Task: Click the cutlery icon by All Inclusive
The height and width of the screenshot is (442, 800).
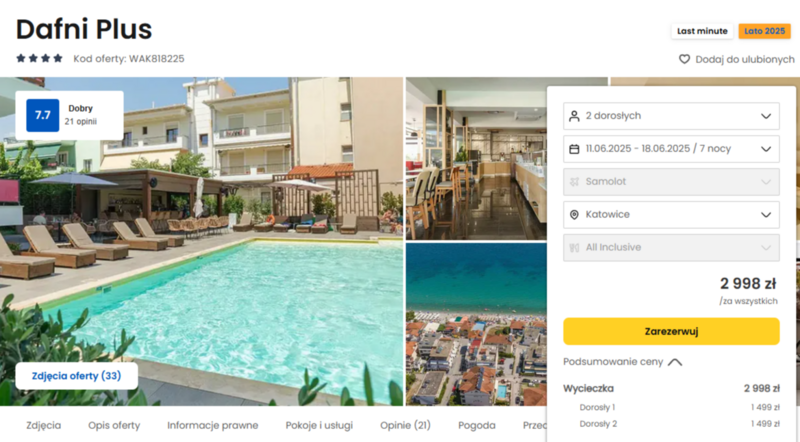Action: point(574,248)
